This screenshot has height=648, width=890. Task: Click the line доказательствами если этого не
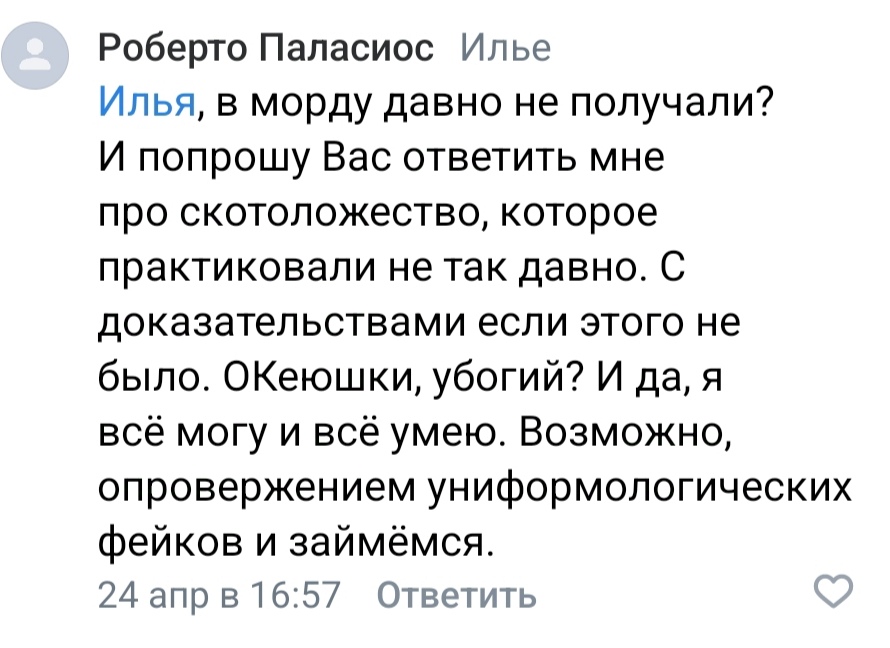pos(419,322)
